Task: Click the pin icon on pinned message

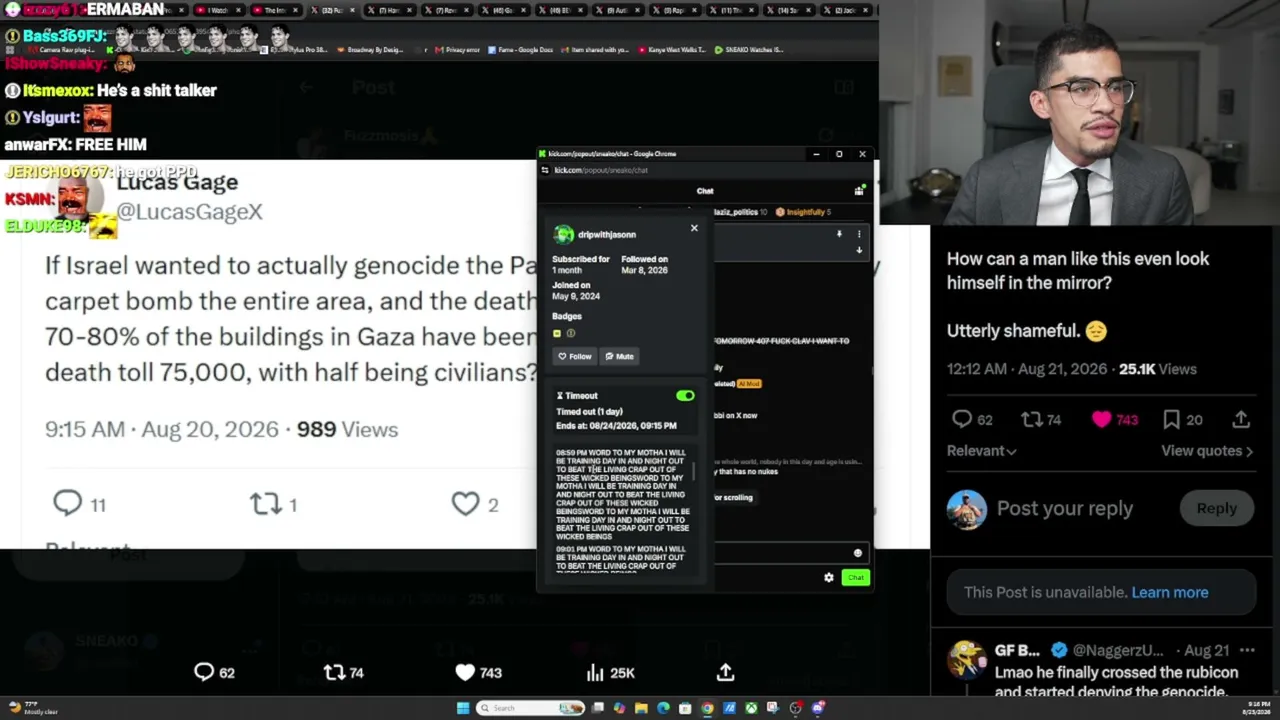Action: point(839,234)
